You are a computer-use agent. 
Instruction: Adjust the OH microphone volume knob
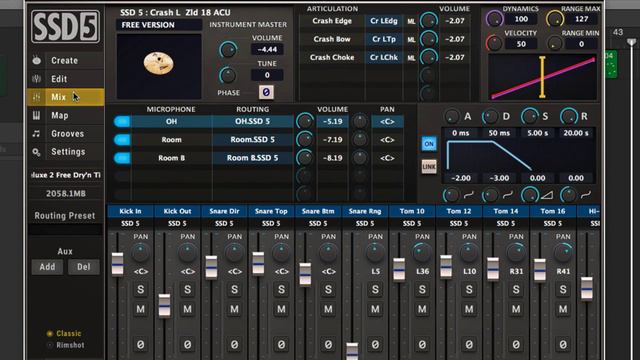(x=304, y=121)
